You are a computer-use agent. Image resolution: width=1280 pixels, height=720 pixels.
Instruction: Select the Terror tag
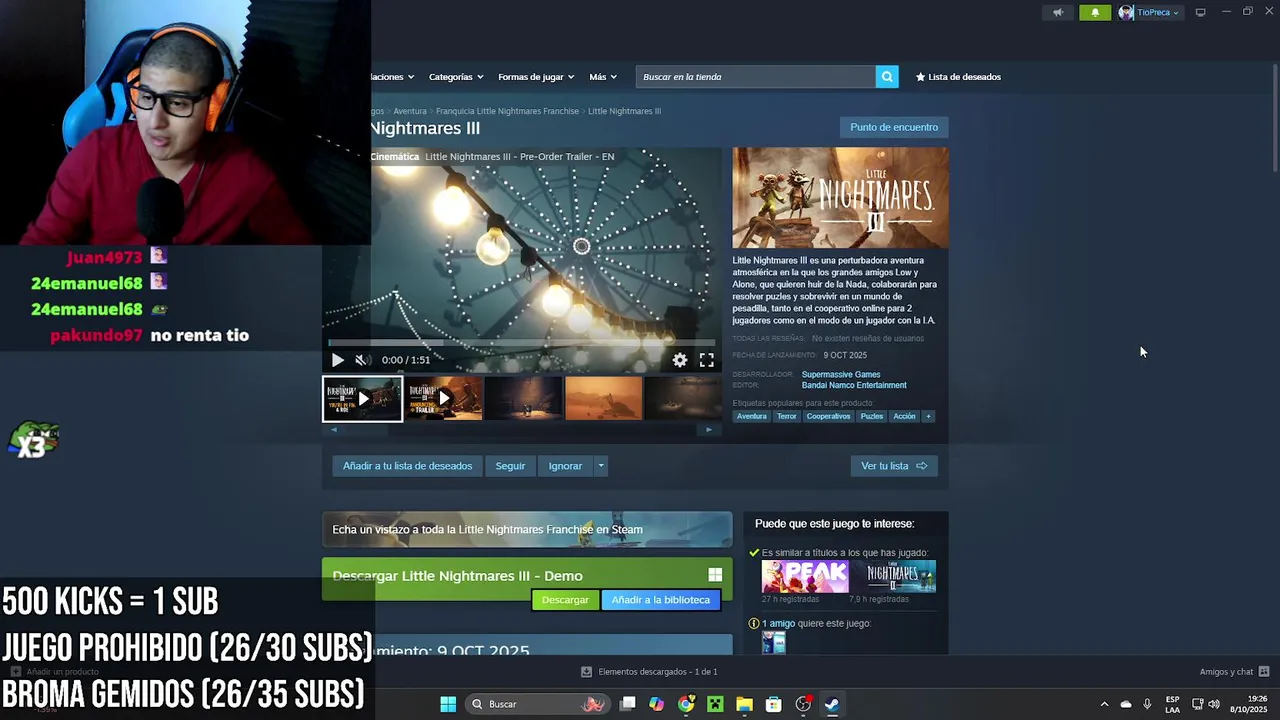point(787,416)
